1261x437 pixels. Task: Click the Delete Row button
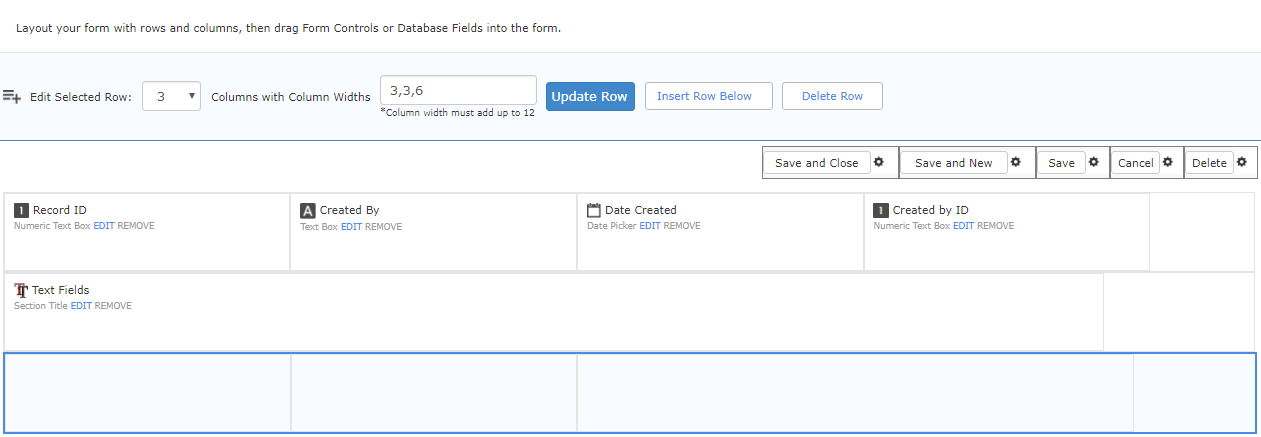coord(832,96)
